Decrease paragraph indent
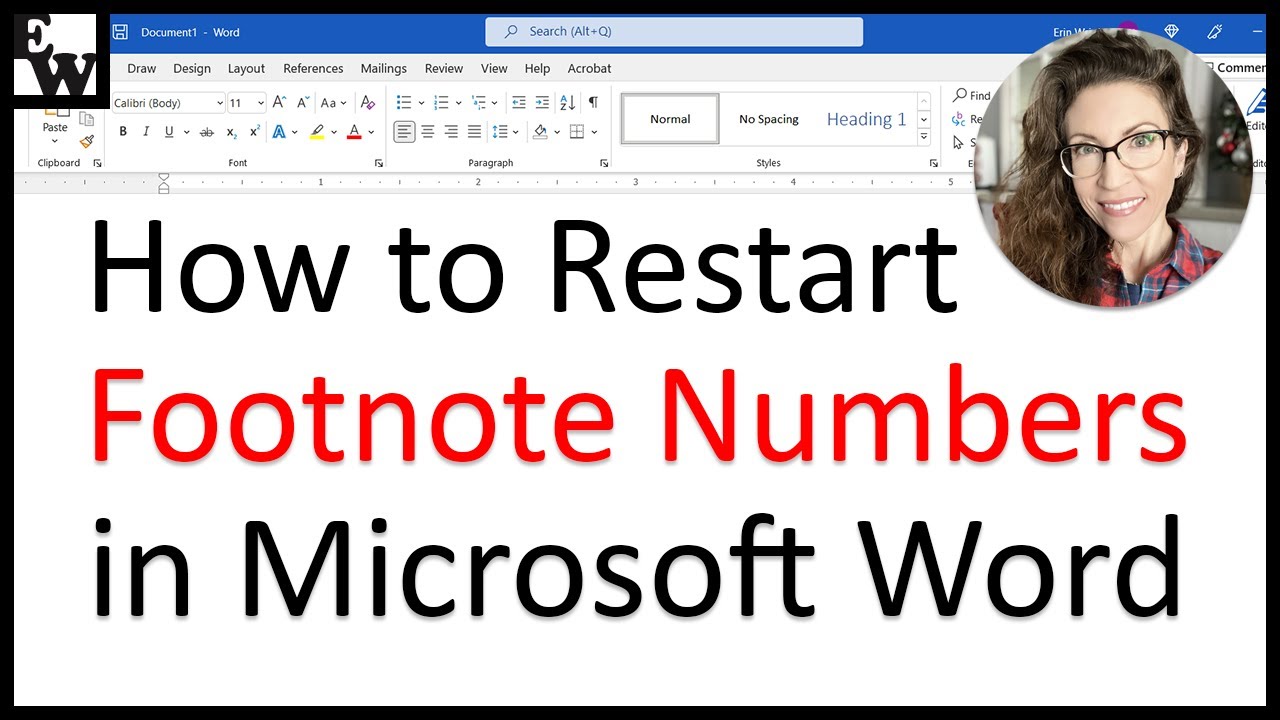 (x=519, y=103)
